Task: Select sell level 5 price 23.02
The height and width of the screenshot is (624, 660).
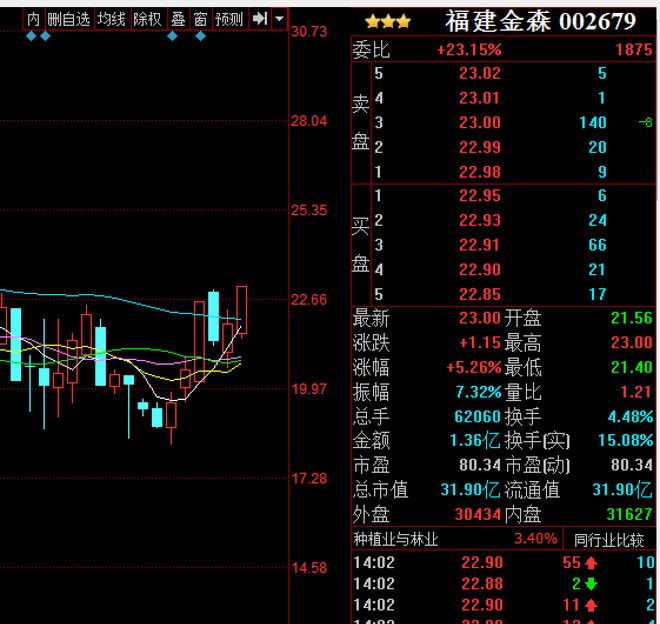Action: click(x=479, y=74)
